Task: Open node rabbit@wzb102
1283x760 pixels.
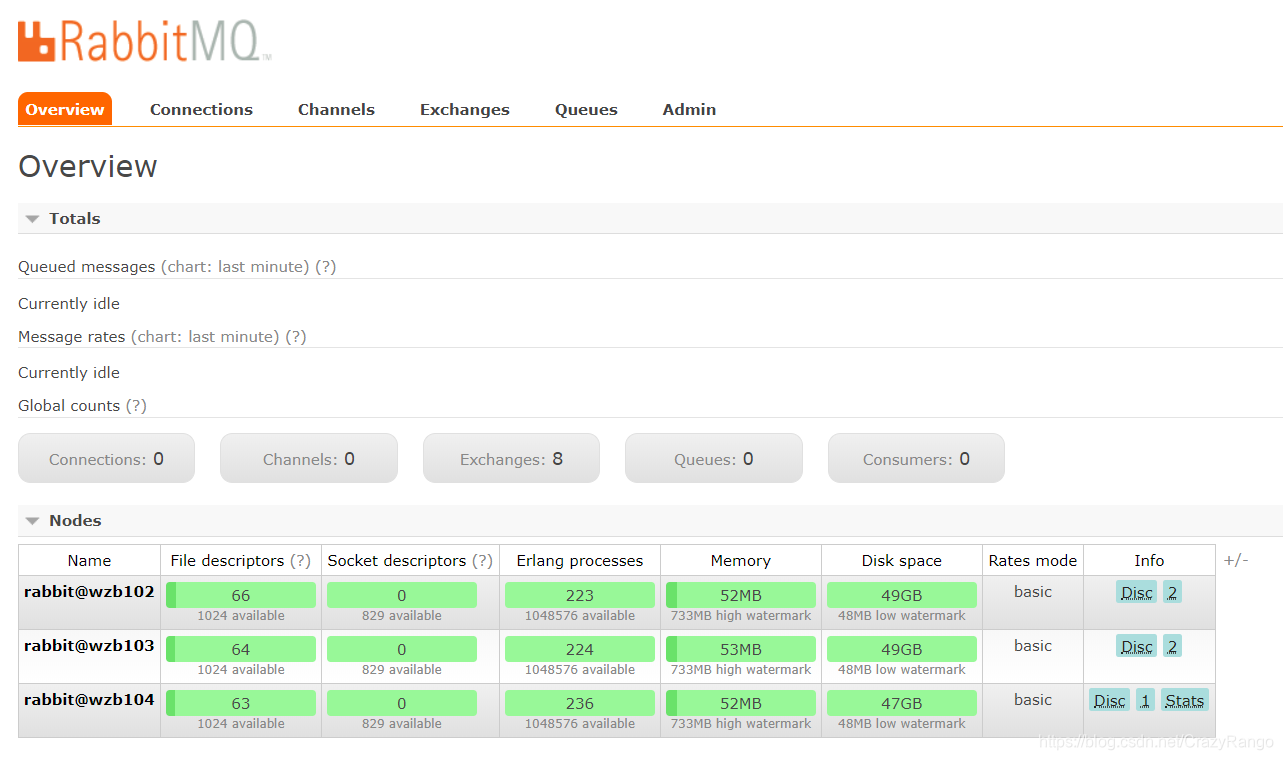Action: pyautogui.click(x=89, y=592)
